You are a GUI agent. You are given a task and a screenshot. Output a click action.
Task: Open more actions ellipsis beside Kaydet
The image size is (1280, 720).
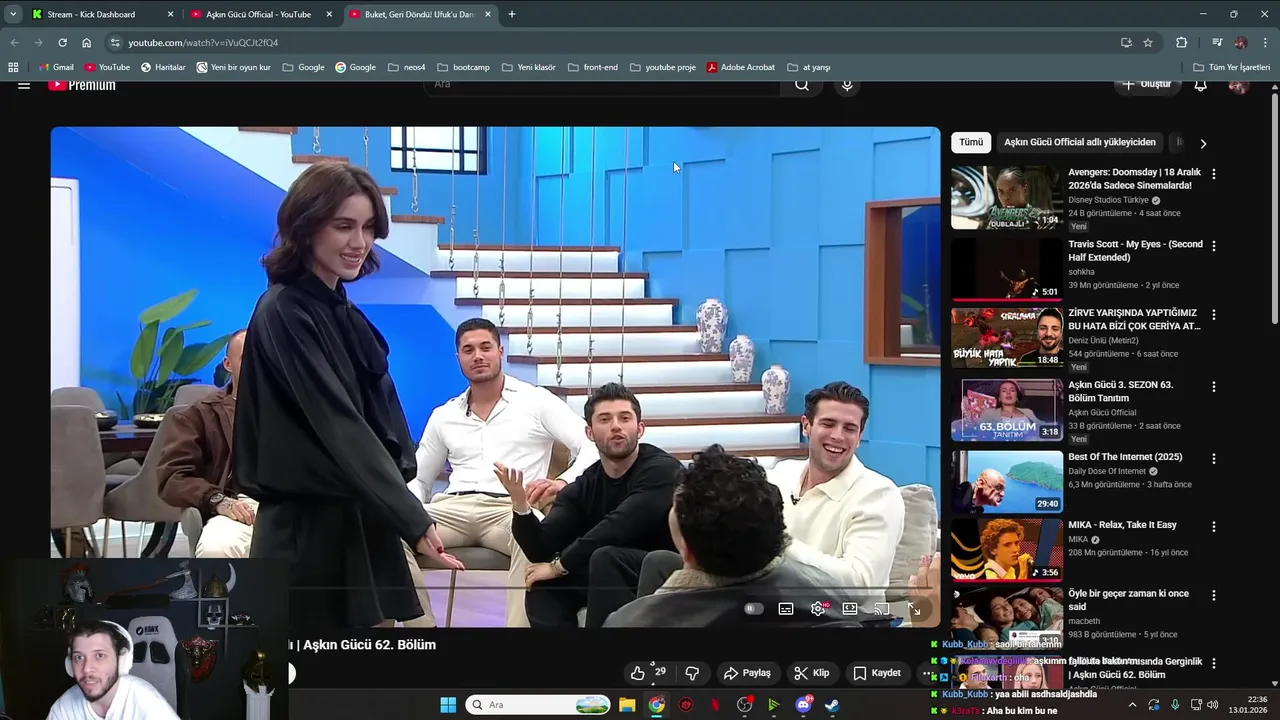tap(927, 673)
